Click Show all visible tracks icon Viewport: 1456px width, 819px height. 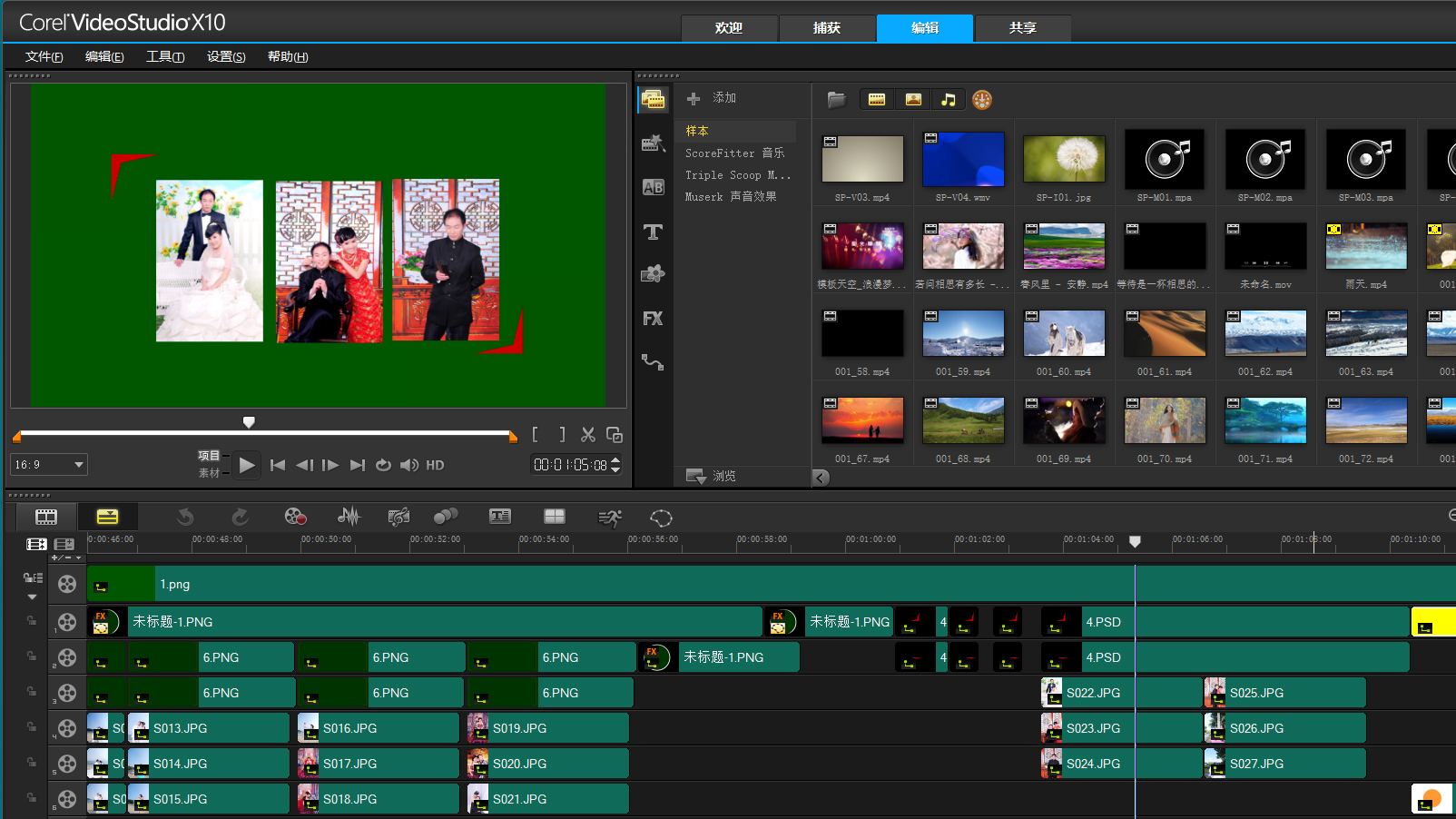pos(36,544)
